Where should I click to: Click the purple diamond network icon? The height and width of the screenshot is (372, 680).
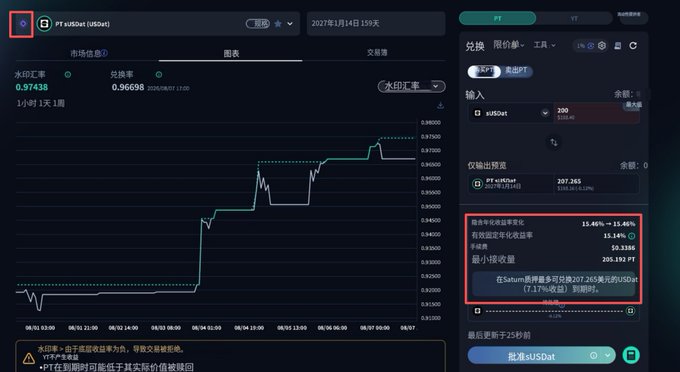(x=23, y=24)
